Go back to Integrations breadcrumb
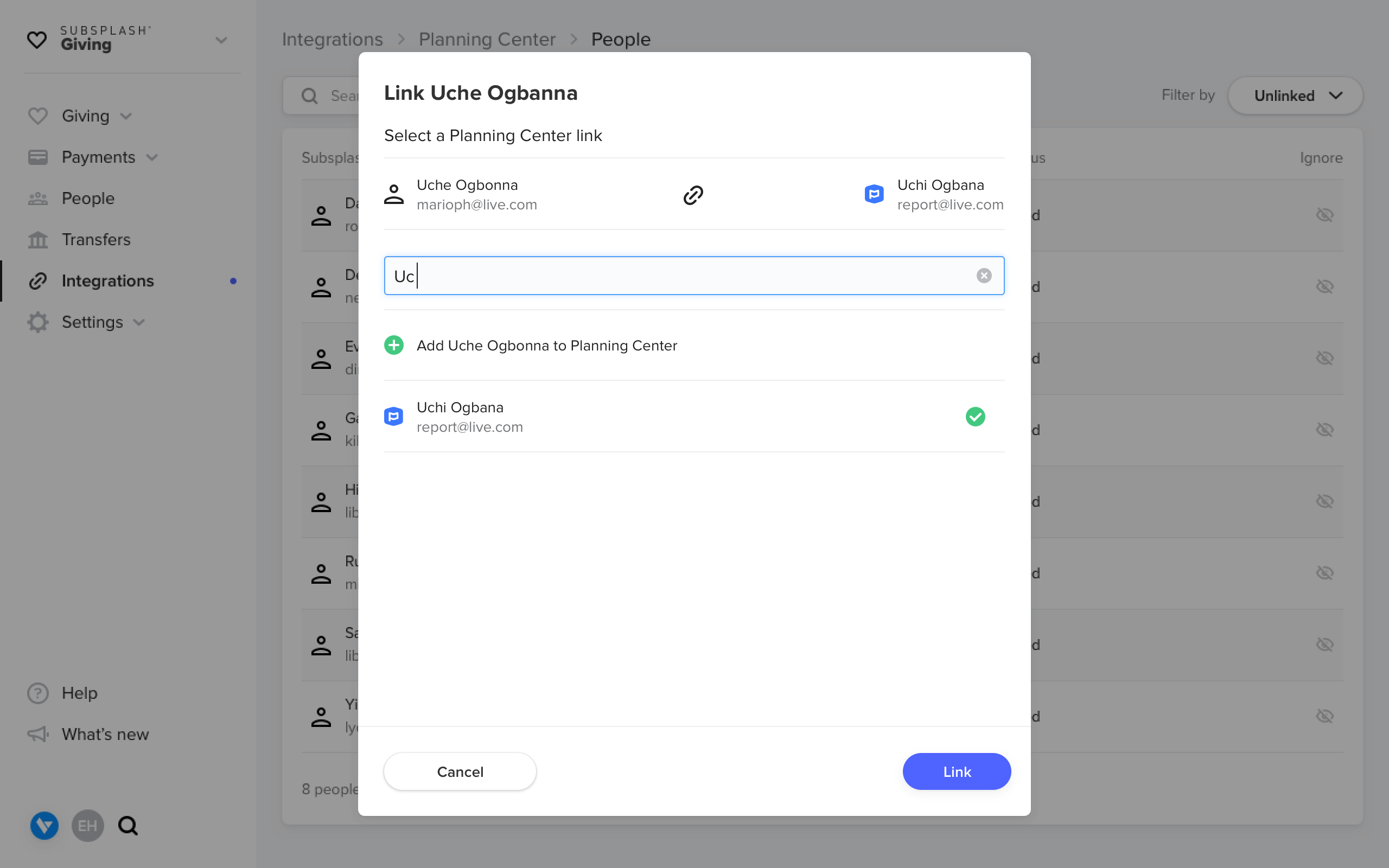The width and height of the screenshot is (1389, 868). tap(332, 39)
